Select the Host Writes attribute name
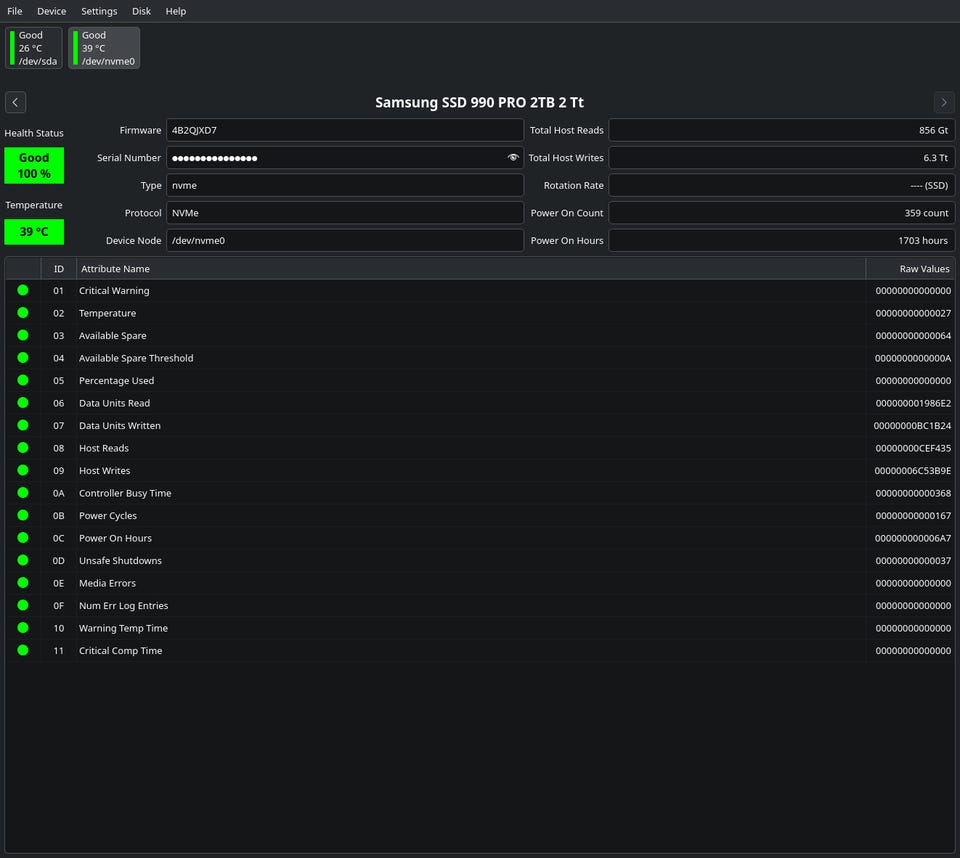The height and width of the screenshot is (858, 960). 105,470
